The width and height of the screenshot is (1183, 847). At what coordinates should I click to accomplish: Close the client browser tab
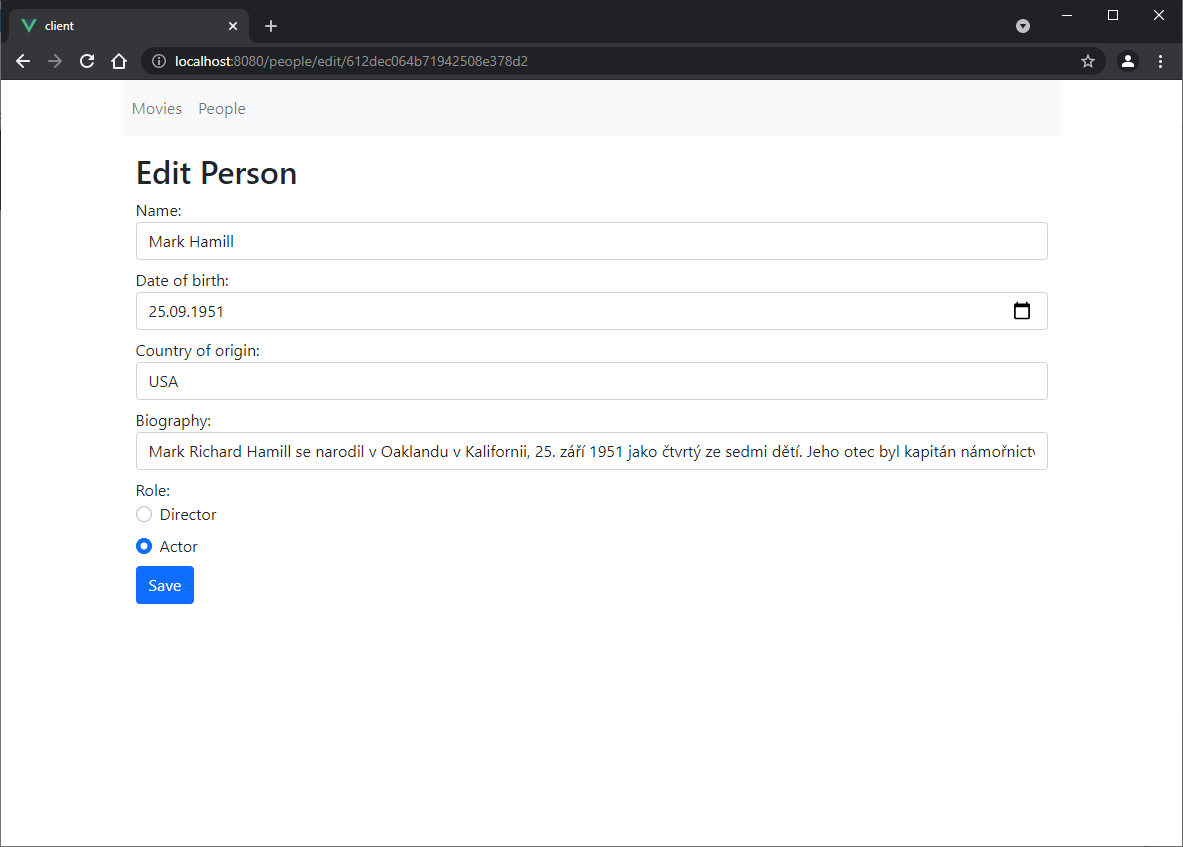tap(233, 26)
